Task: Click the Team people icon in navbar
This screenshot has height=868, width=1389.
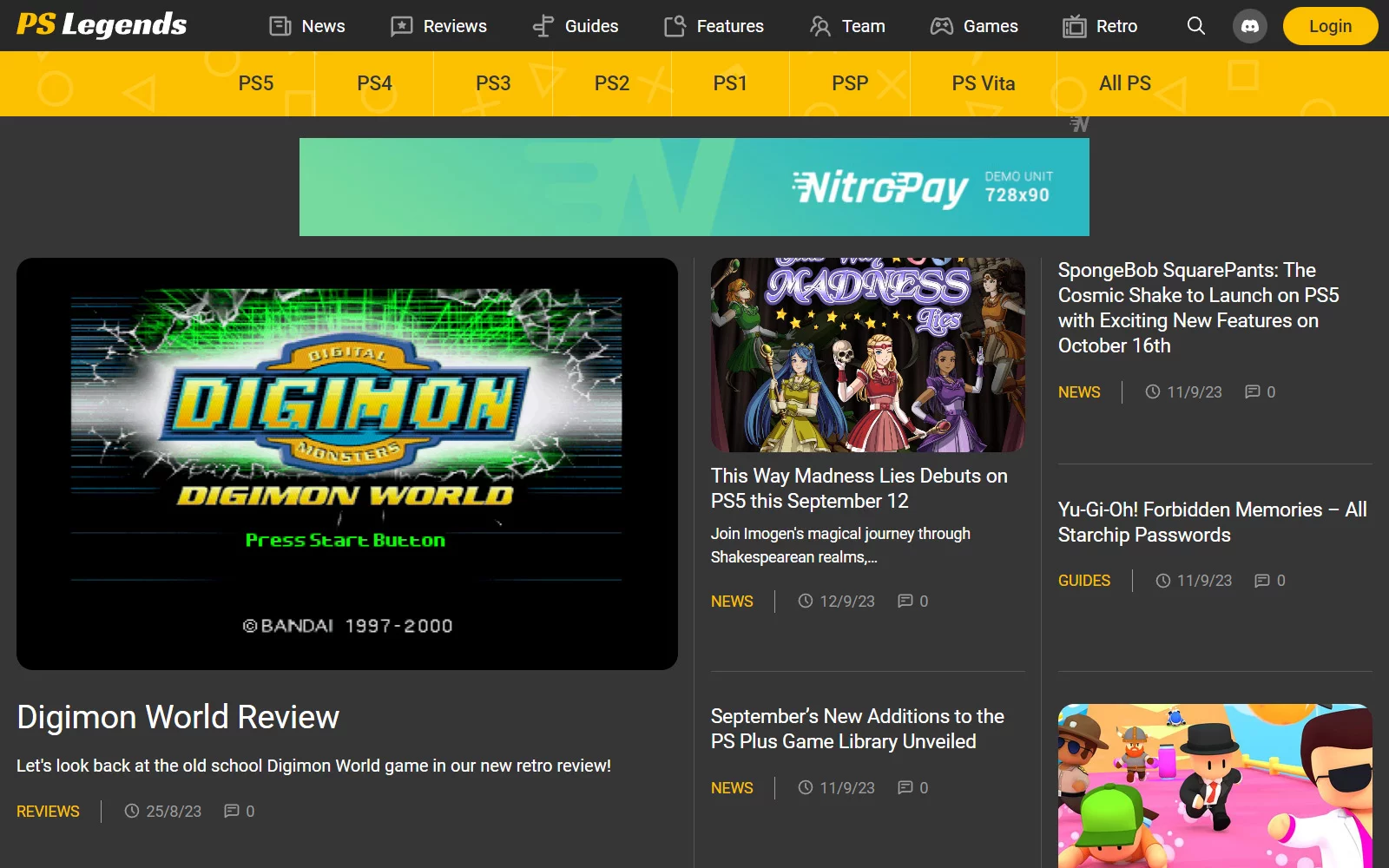Action: [x=820, y=26]
